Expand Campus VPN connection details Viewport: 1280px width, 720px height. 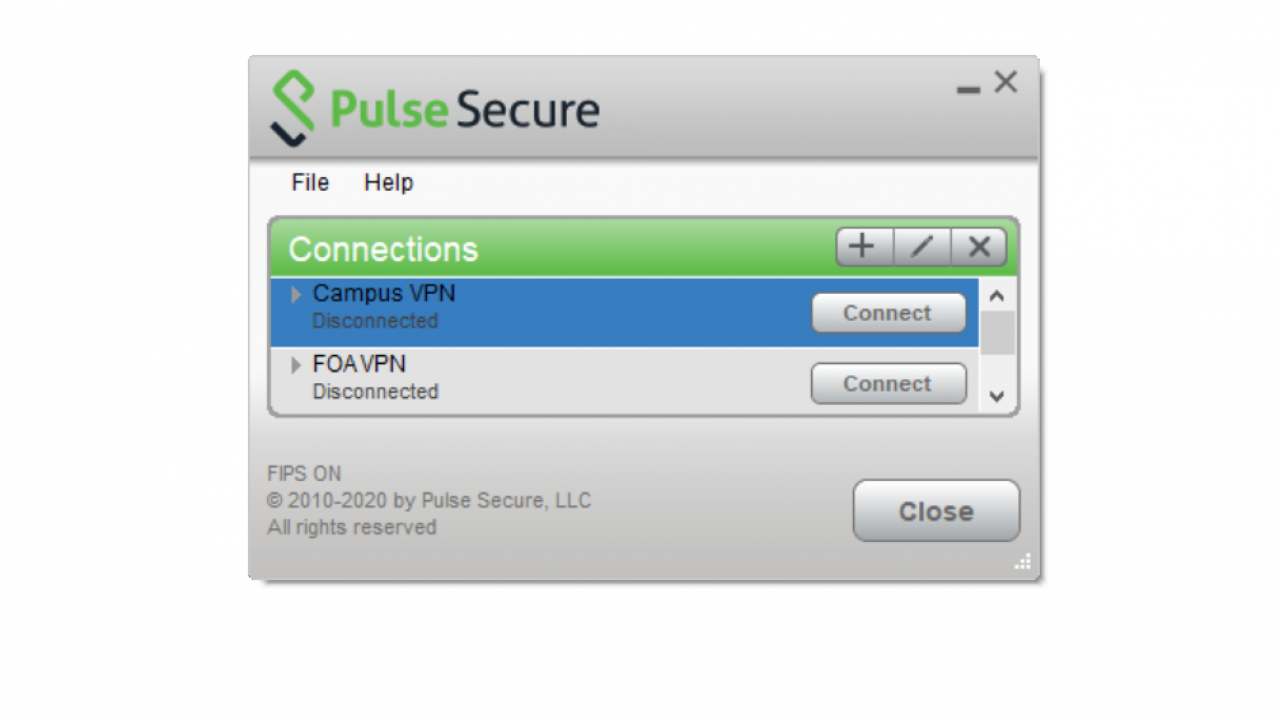pos(296,295)
